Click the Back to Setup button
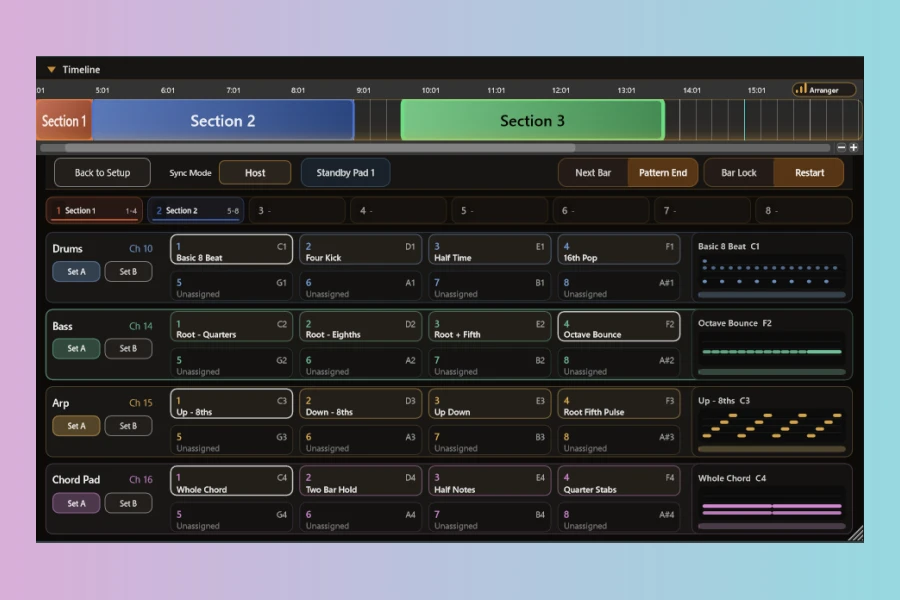The width and height of the screenshot is (900, 600). coord(102,173)
